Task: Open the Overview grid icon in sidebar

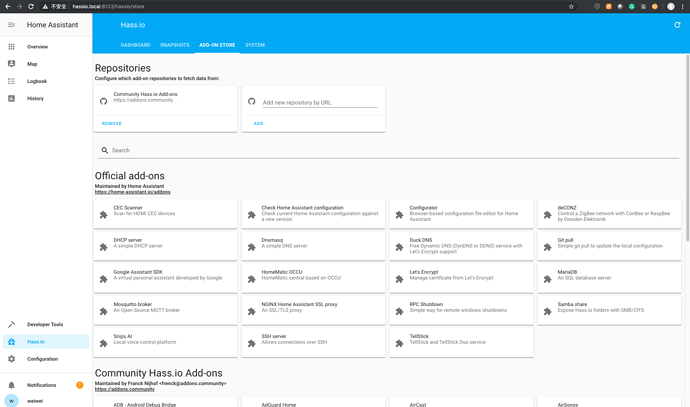Action: coord(11,47)
